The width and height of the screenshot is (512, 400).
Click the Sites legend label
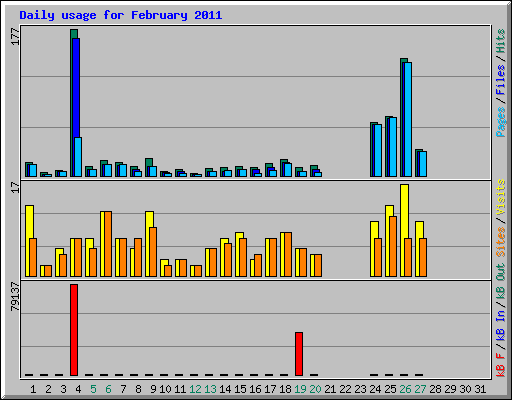(x=500, y=242)
